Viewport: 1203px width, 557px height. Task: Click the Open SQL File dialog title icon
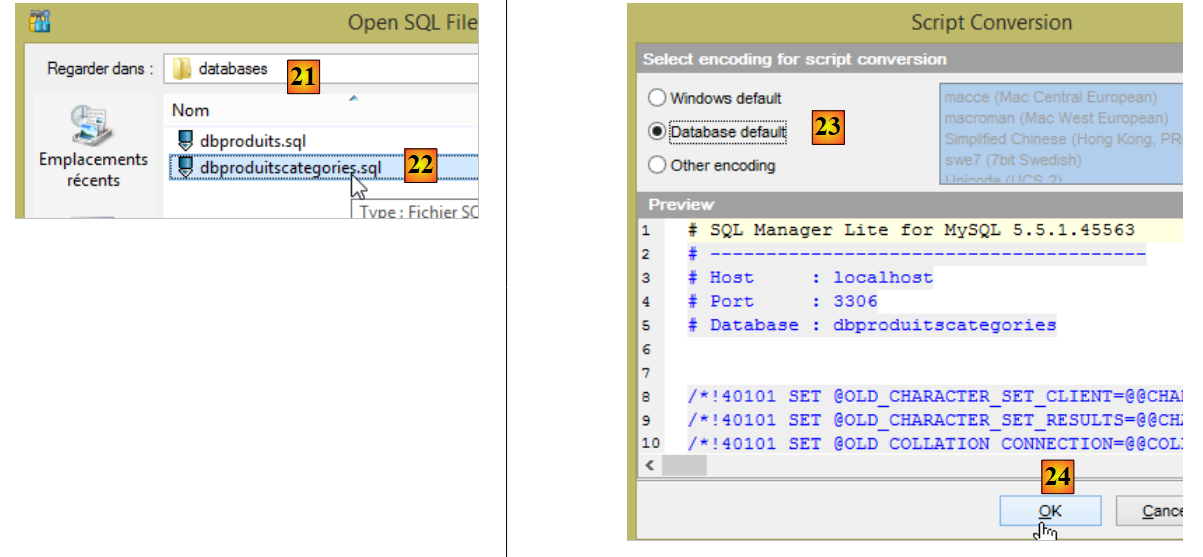click(x=40, y=21)
